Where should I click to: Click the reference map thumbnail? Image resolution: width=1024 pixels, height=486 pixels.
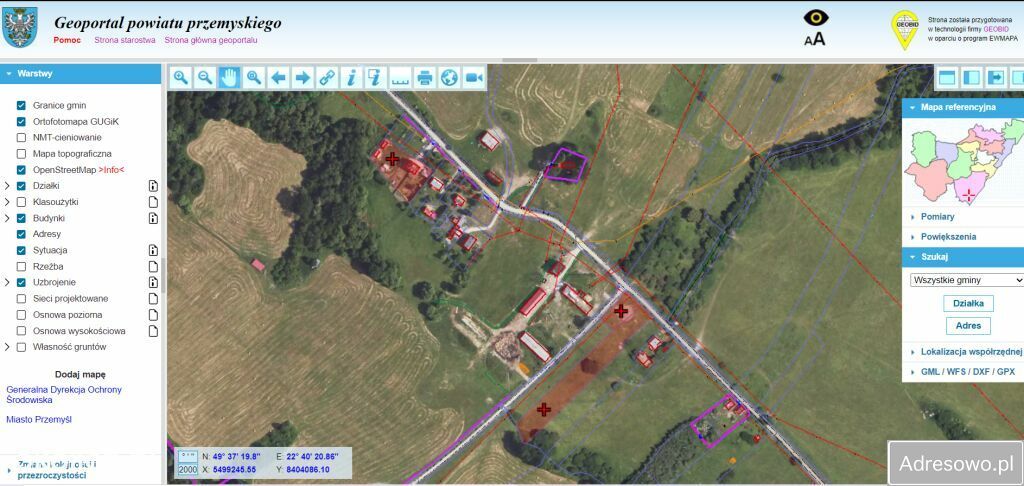(x=963, y=161)
